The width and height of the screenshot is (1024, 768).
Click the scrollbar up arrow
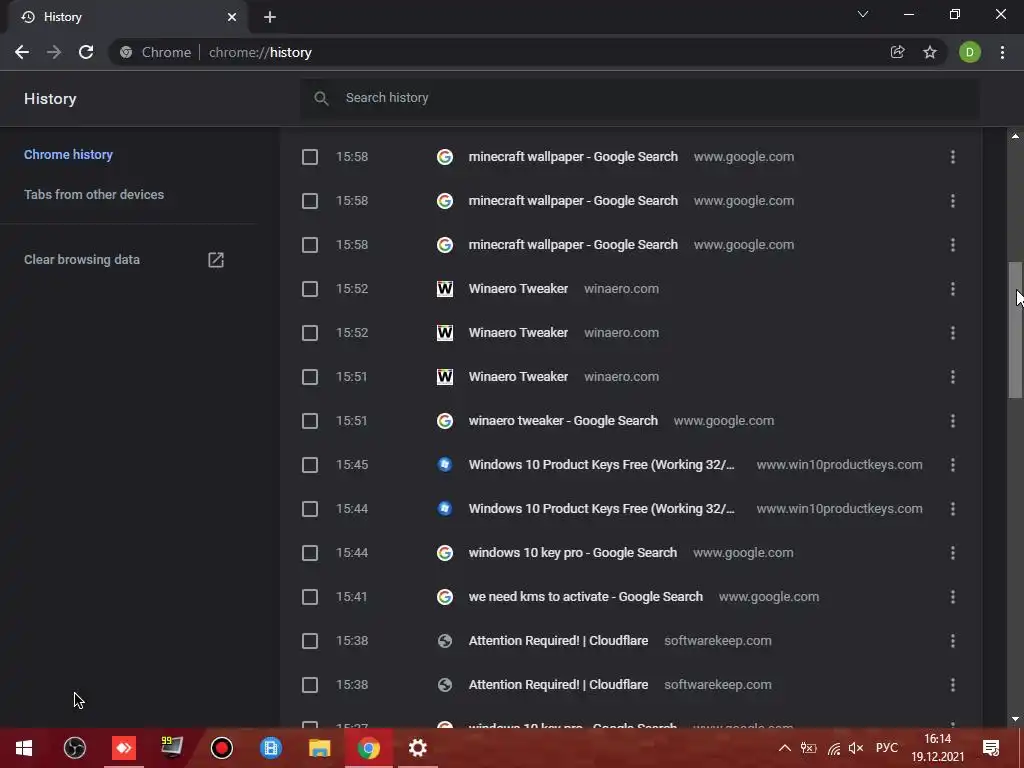pos(1015,136)
